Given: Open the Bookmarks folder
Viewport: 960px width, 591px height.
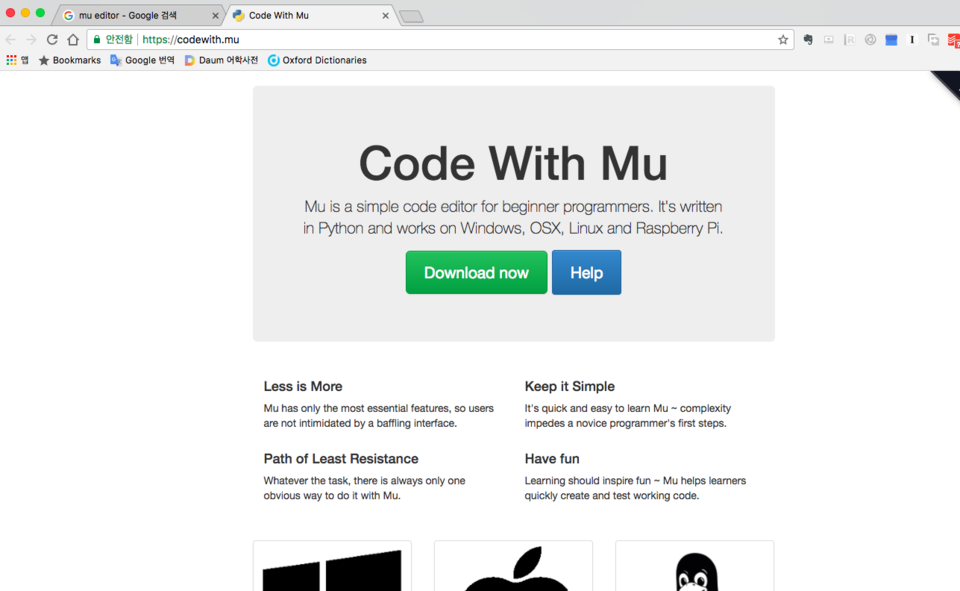Looking at the screenshot, I should tap(70, 60).
